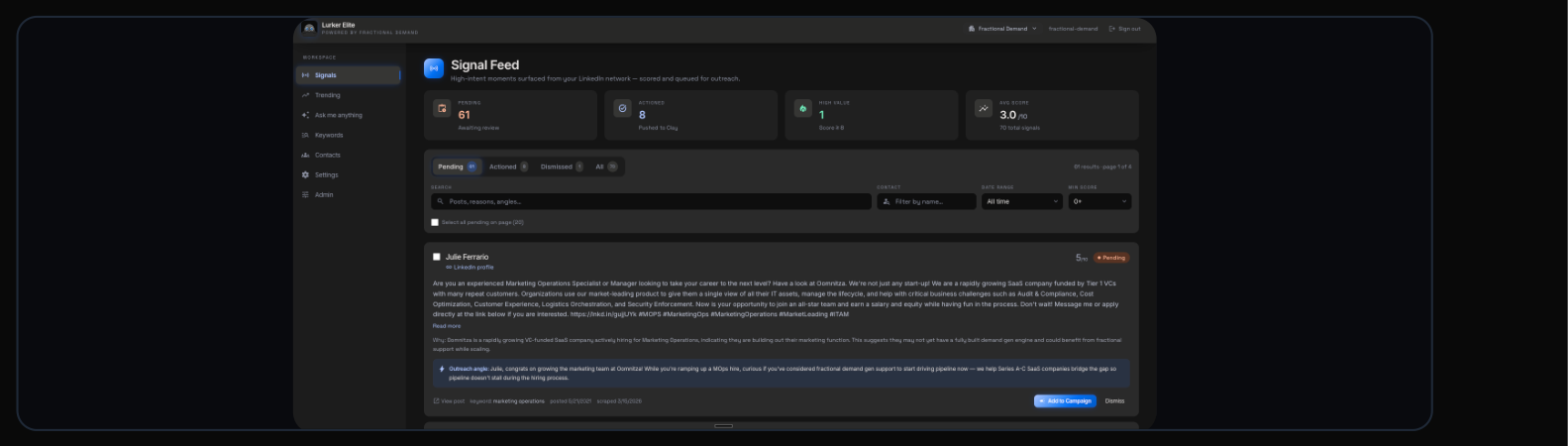Click the High Value flame icon
This screenshot has height=446, width=1568.
click(802, 108)
